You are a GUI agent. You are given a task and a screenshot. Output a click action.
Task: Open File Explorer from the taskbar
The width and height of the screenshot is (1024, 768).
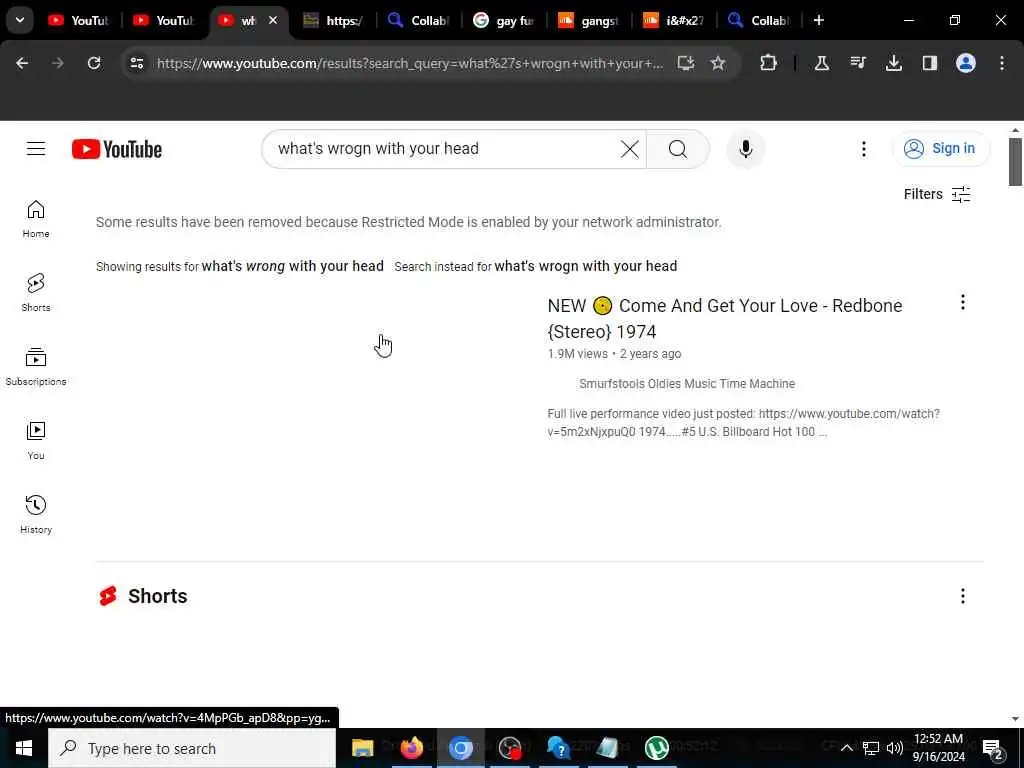click(x=362, y=748)
